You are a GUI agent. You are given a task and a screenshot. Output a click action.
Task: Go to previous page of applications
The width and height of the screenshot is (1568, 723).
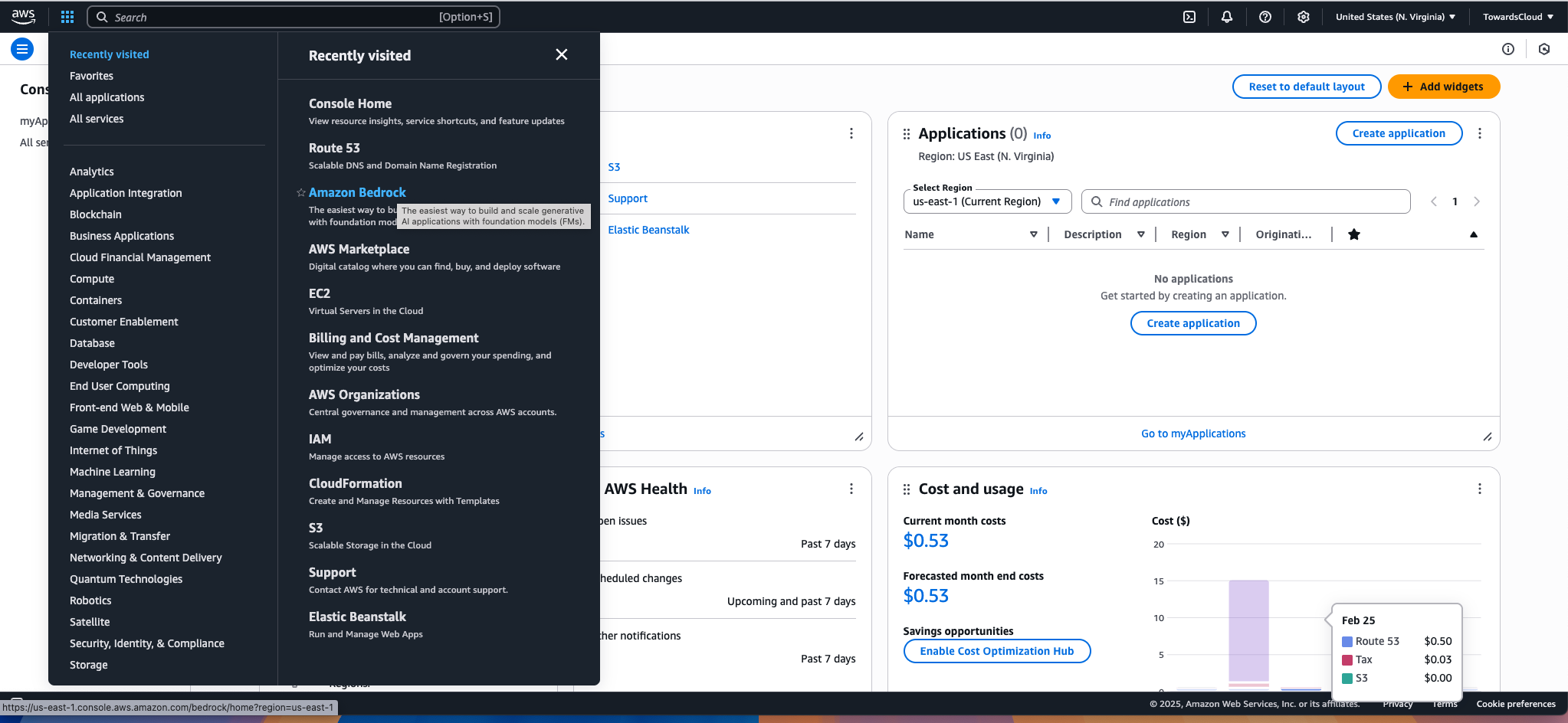(1434, 201)
